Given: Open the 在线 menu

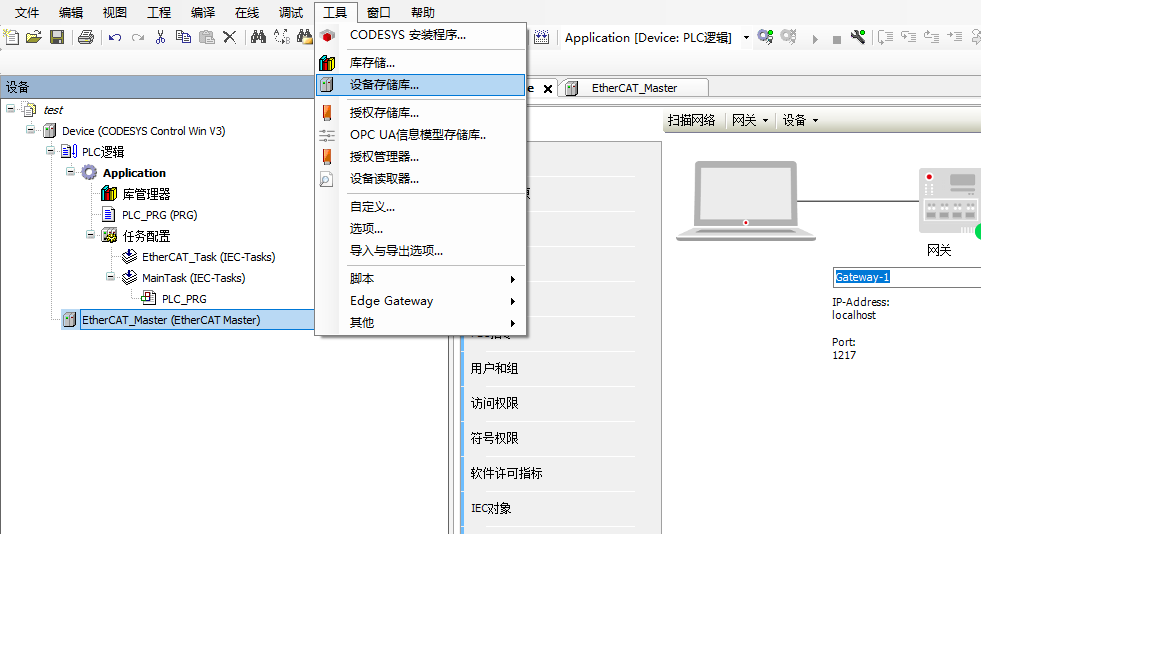Looking at the screenshot, I should (247, 12).
